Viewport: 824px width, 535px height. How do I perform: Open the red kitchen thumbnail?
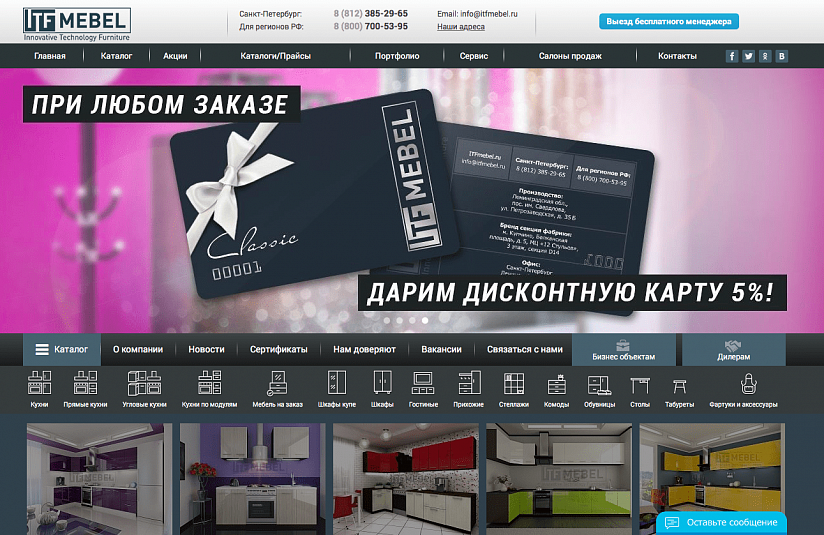[x=406, y=479]
